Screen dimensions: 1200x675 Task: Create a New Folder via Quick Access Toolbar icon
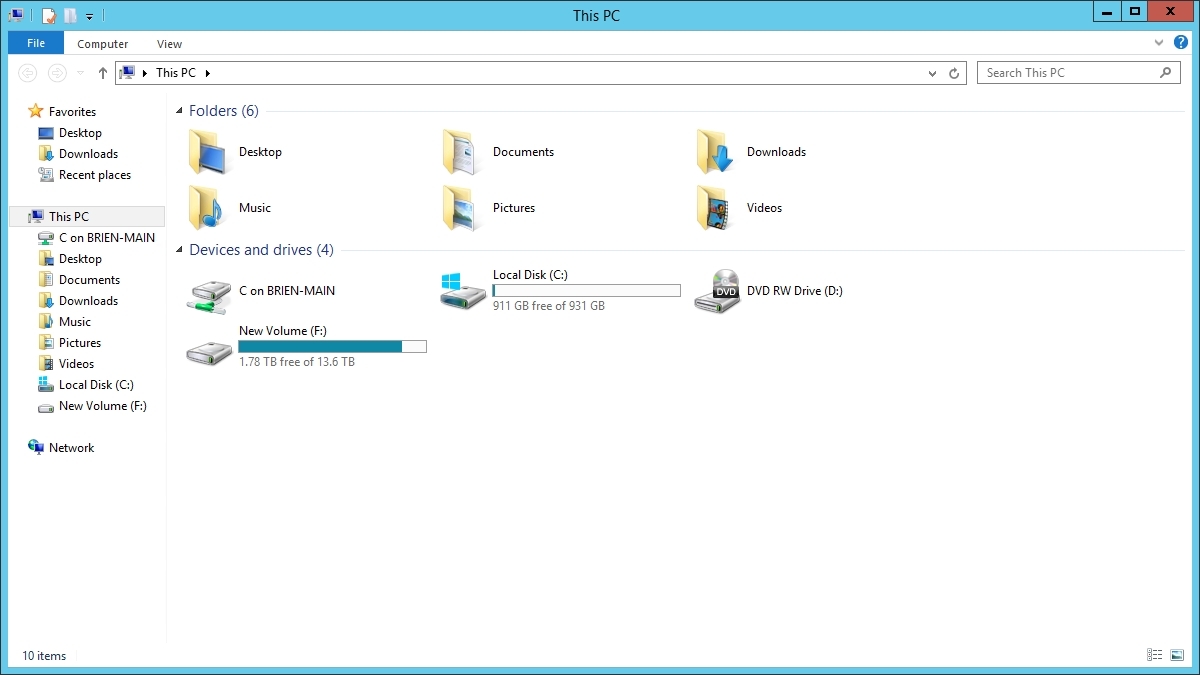(70, 15)
